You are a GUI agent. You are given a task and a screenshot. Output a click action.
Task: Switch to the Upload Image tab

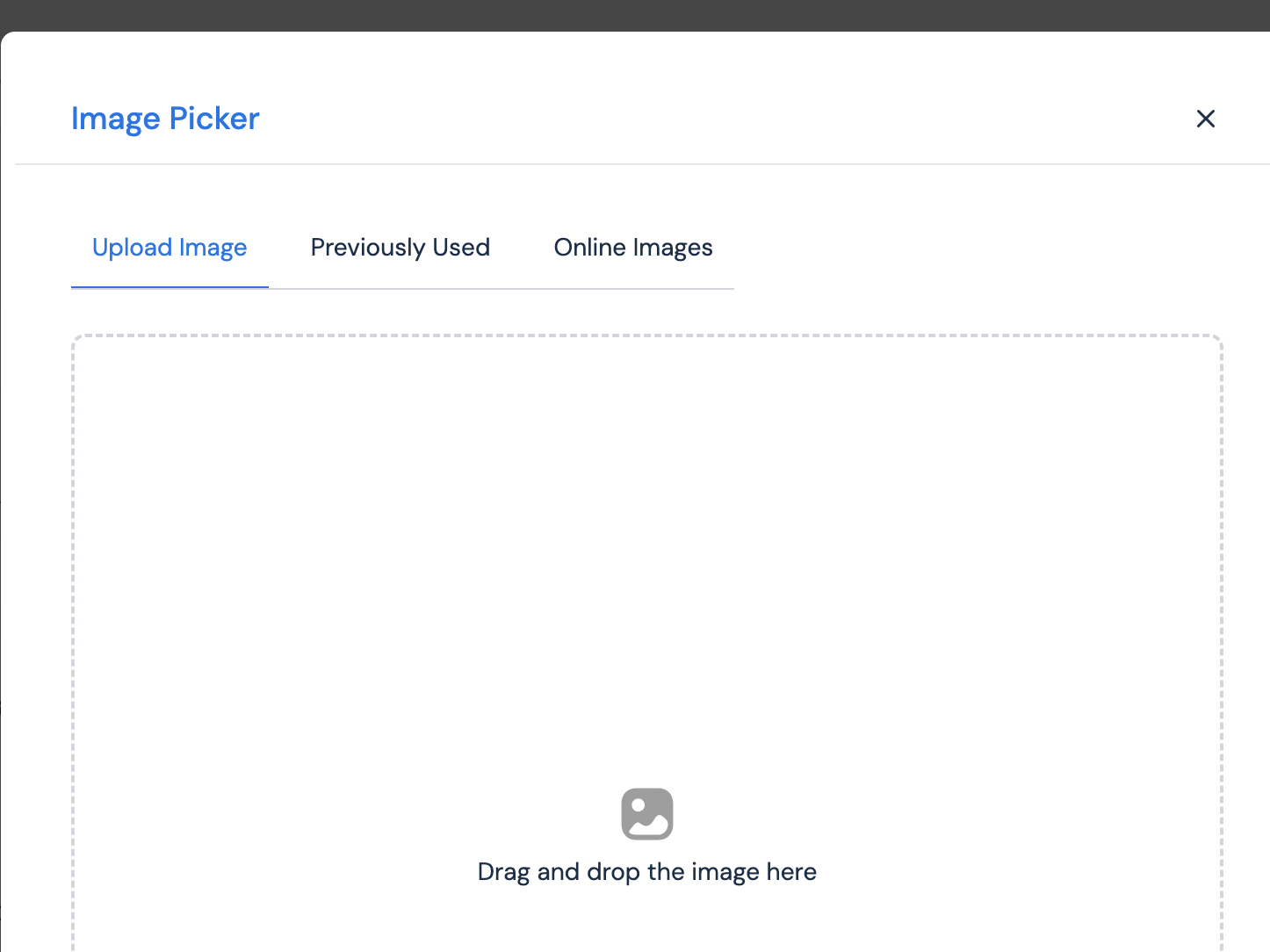coord(170,248)
